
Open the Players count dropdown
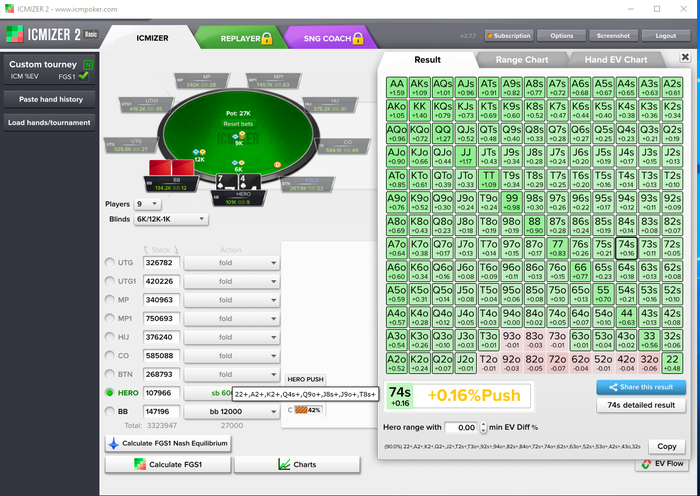point(147,204)
